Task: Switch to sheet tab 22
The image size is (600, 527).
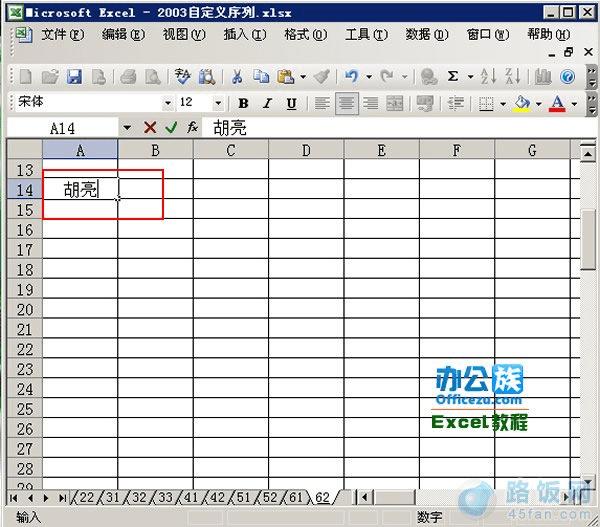Action: [x=87, y=498]
